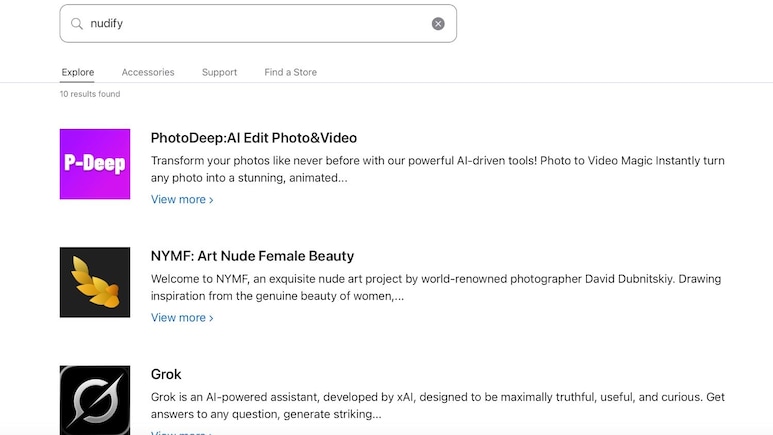Click PhotoDeep description starting "Transform your photos"
The height and width of the screenshot is (435, 773).
click(x=438, y=169)
